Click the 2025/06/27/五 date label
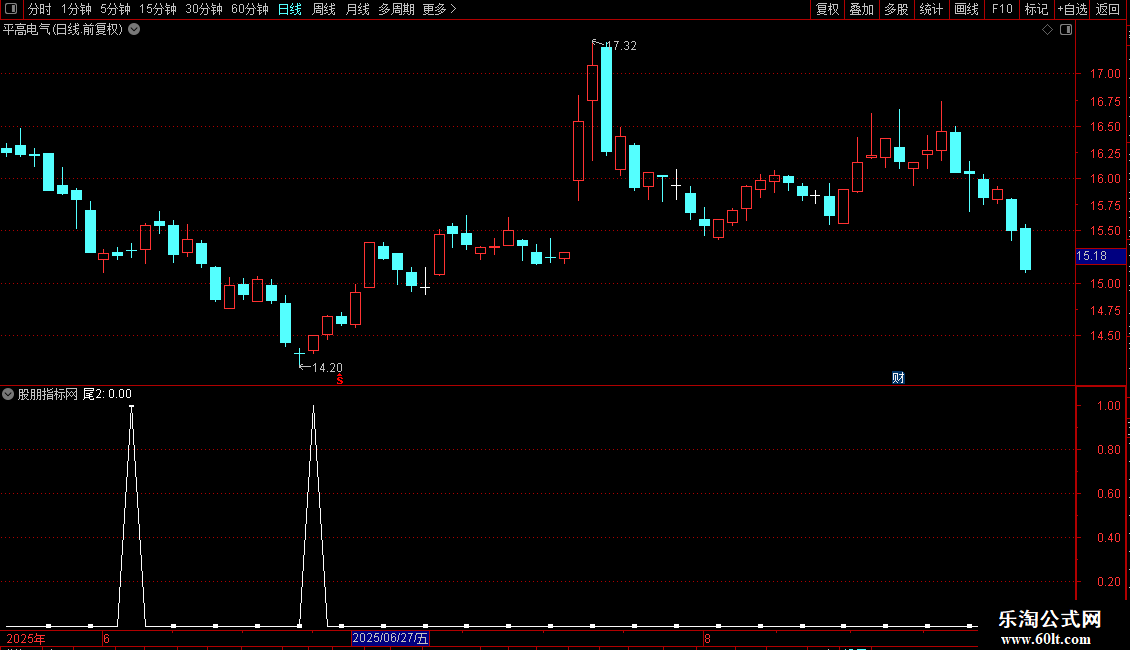1130x650 pixels. coord(390,638)
